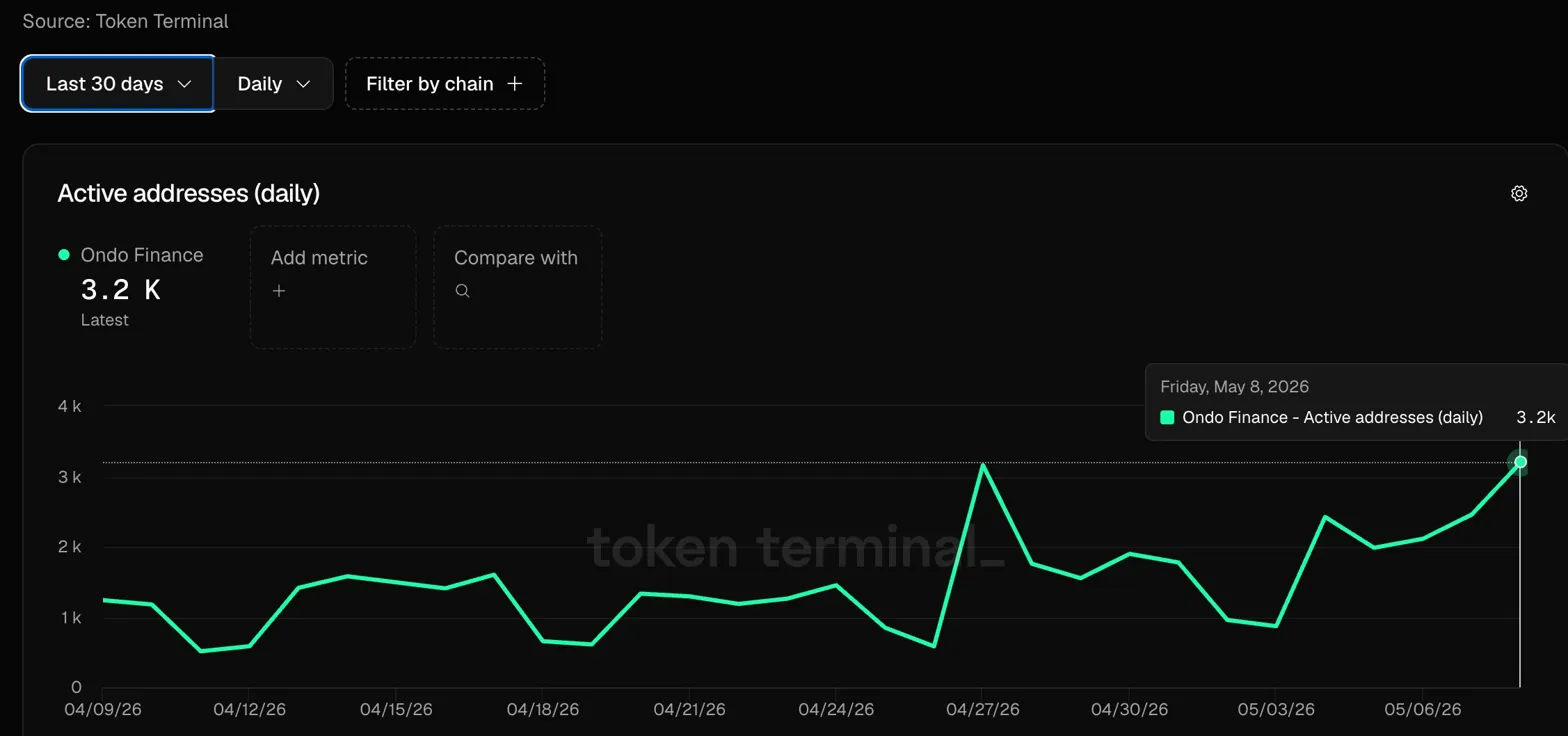This screenshot has width=1568, height=736.
Task: Click the highlighted May 8 data point
Action: [x=1520, y=462]
